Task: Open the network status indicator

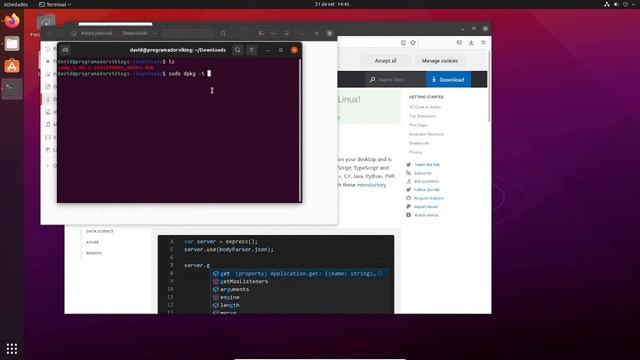Action: 607,4
